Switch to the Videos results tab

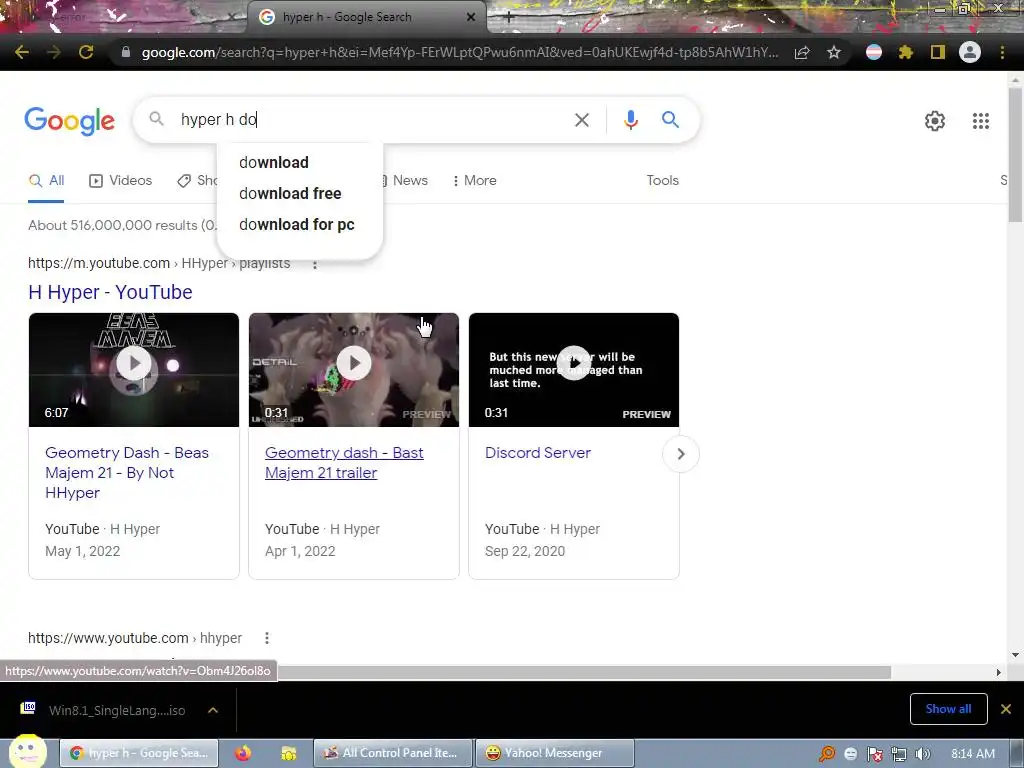click(121, 180)
